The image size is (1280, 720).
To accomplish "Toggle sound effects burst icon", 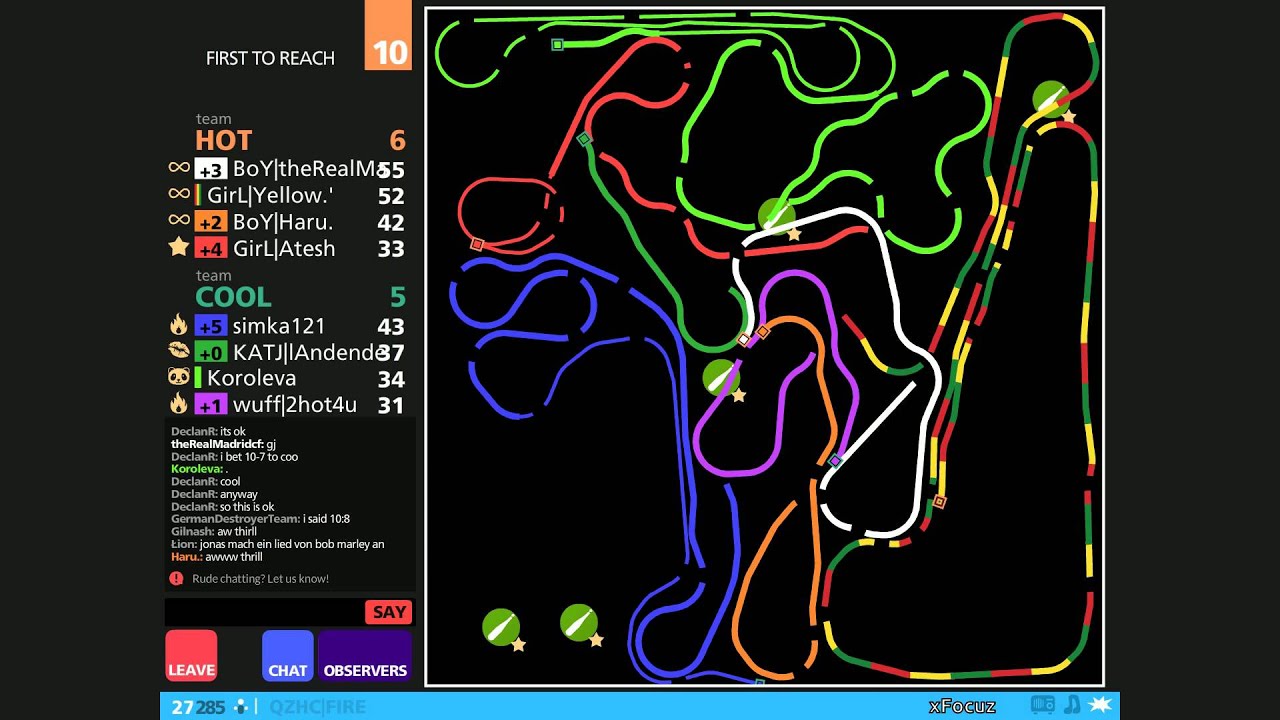I will (1101, 705).
